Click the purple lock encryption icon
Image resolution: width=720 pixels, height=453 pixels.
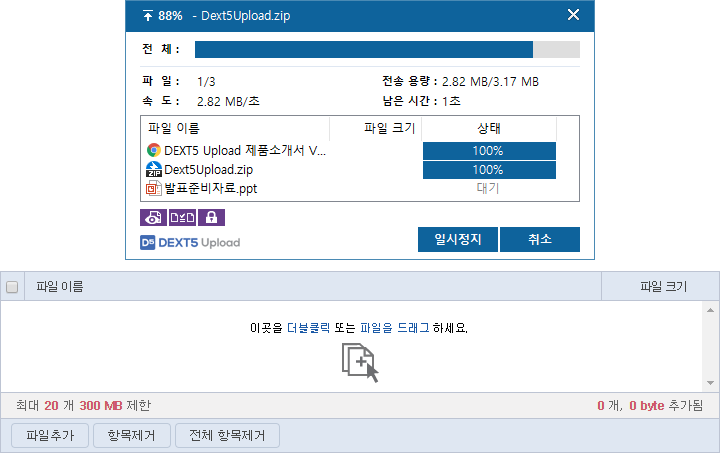click(x=211, y=217)
